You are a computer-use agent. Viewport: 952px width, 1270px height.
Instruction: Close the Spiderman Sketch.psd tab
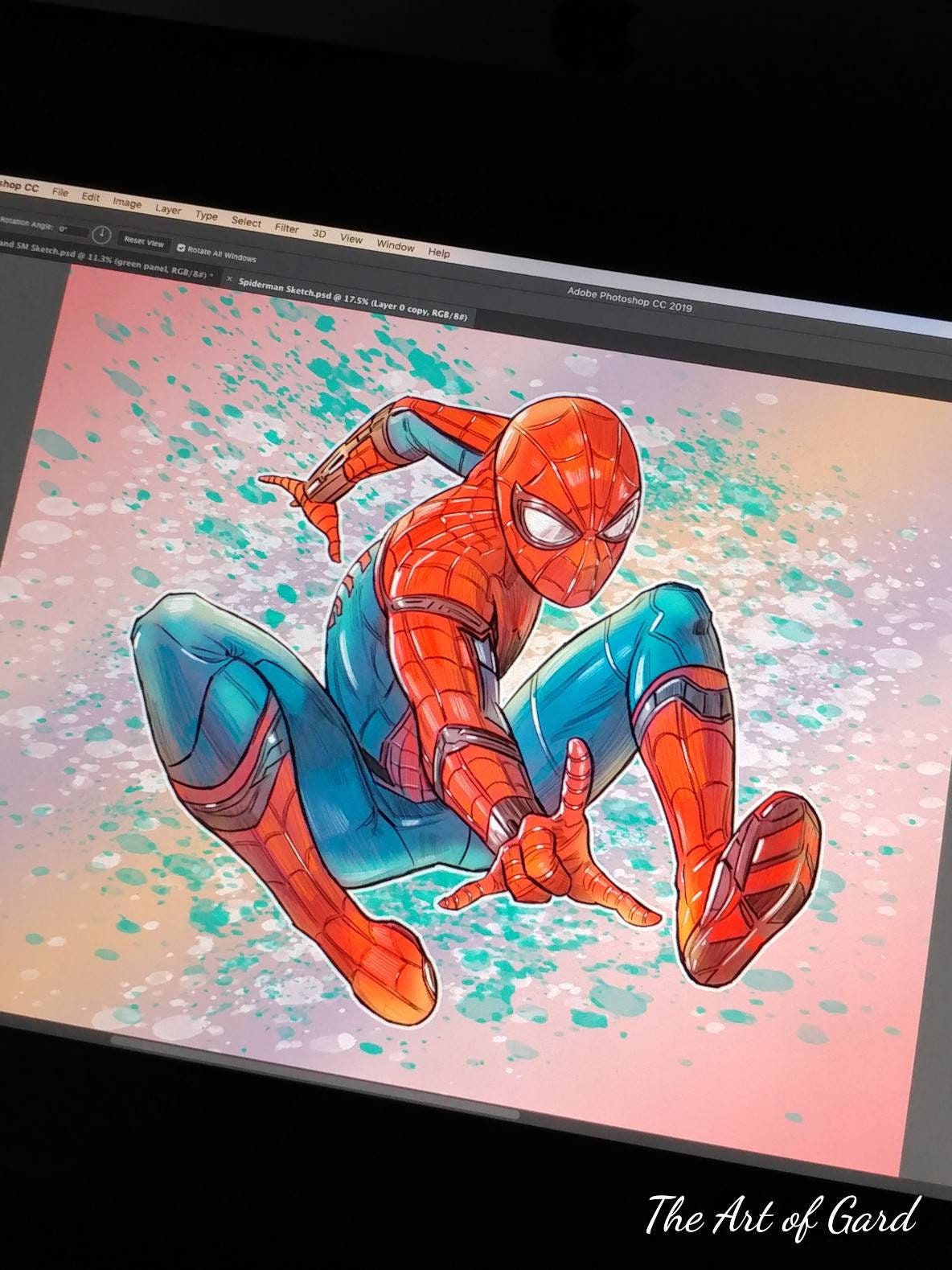coord(228,281)
